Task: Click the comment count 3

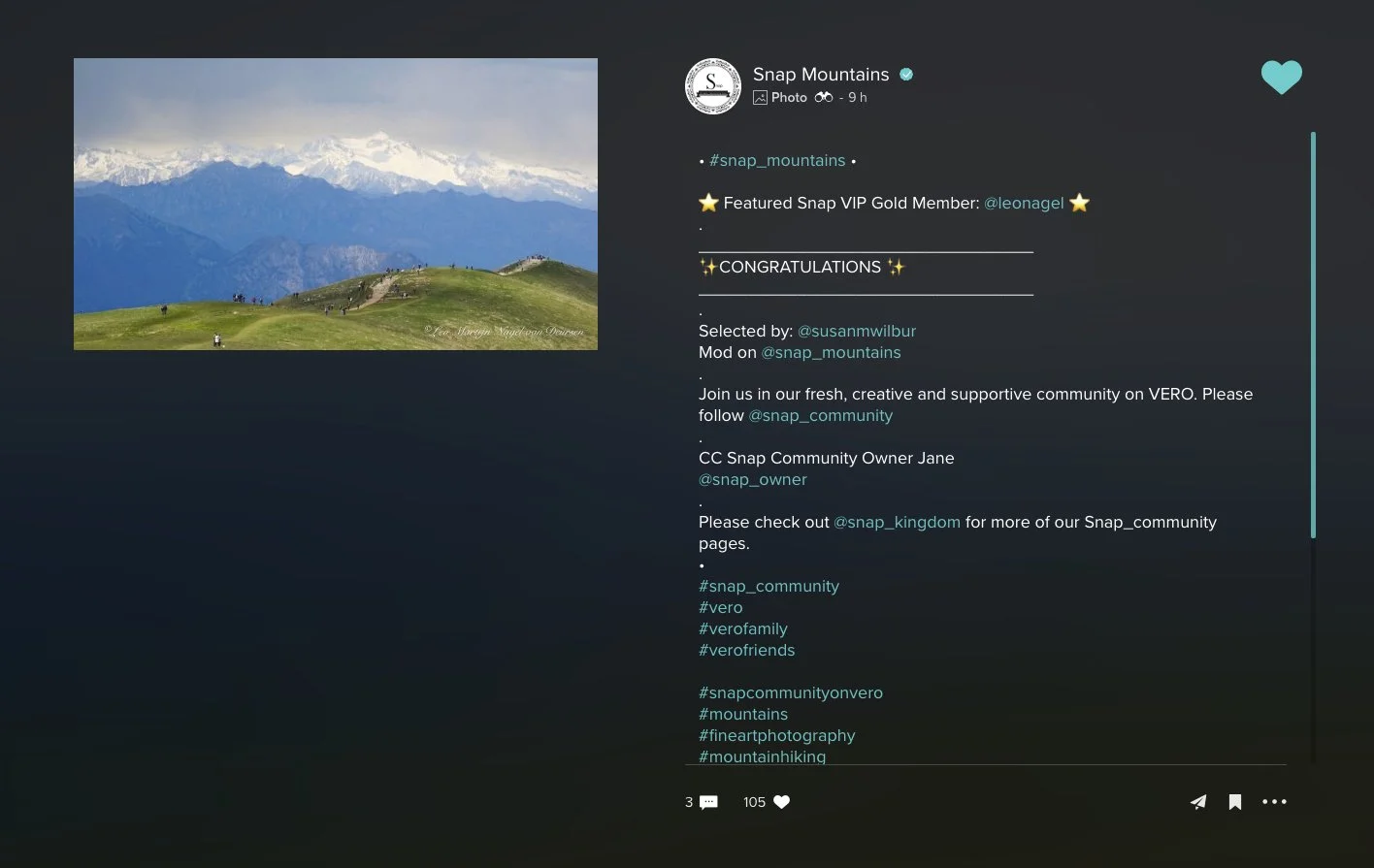Action: coord(689,802)
